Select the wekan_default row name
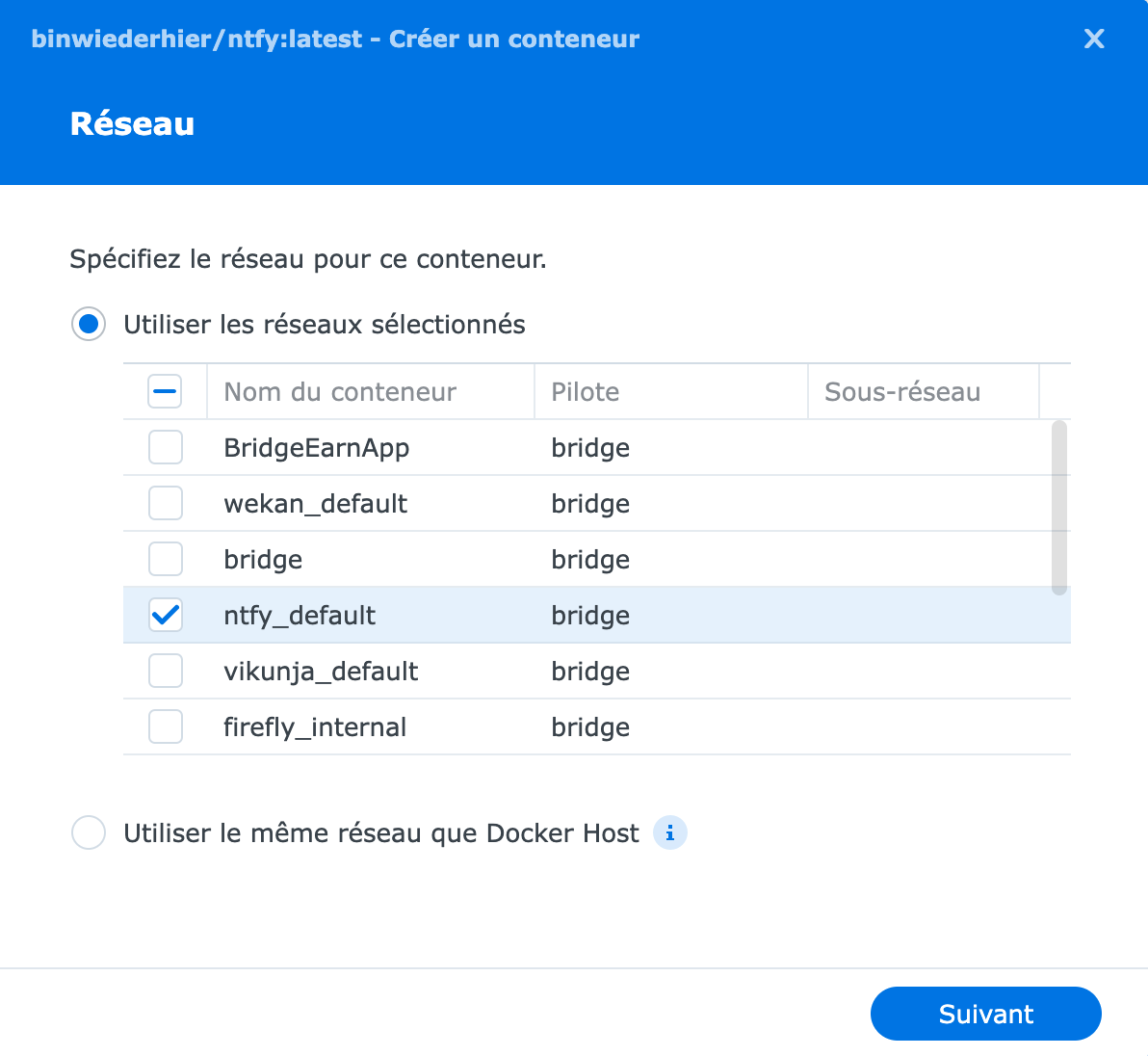 tap(316, 503)
